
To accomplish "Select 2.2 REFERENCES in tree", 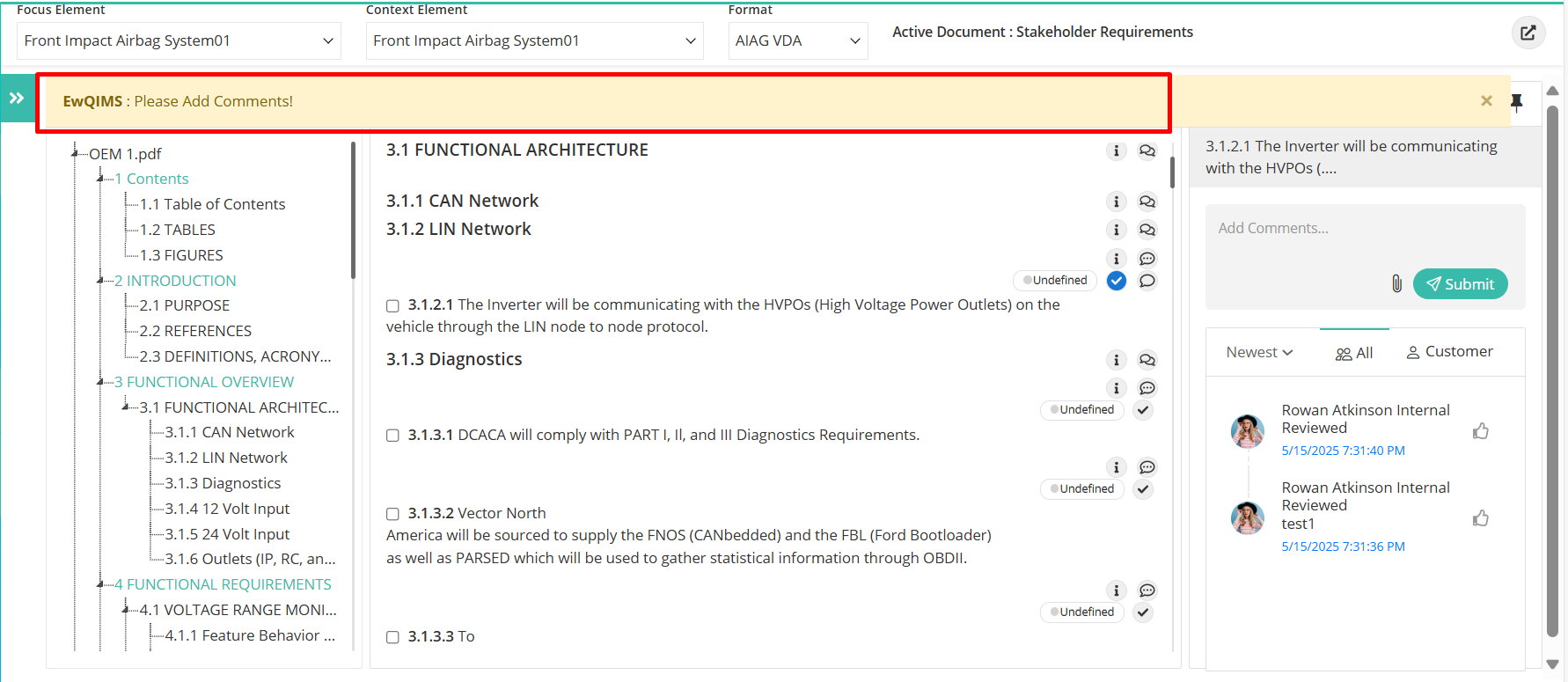I will (x=195, y=331).
